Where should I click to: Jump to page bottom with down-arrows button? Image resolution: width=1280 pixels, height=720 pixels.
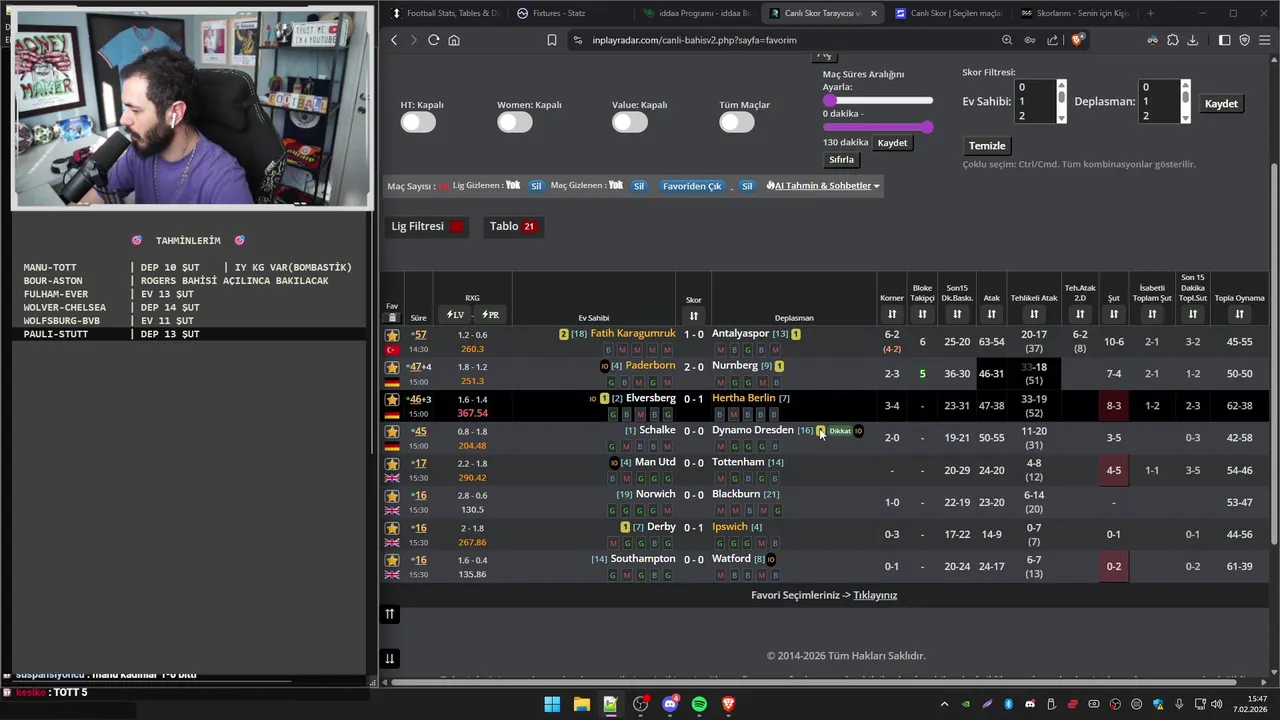click(390, 658)
